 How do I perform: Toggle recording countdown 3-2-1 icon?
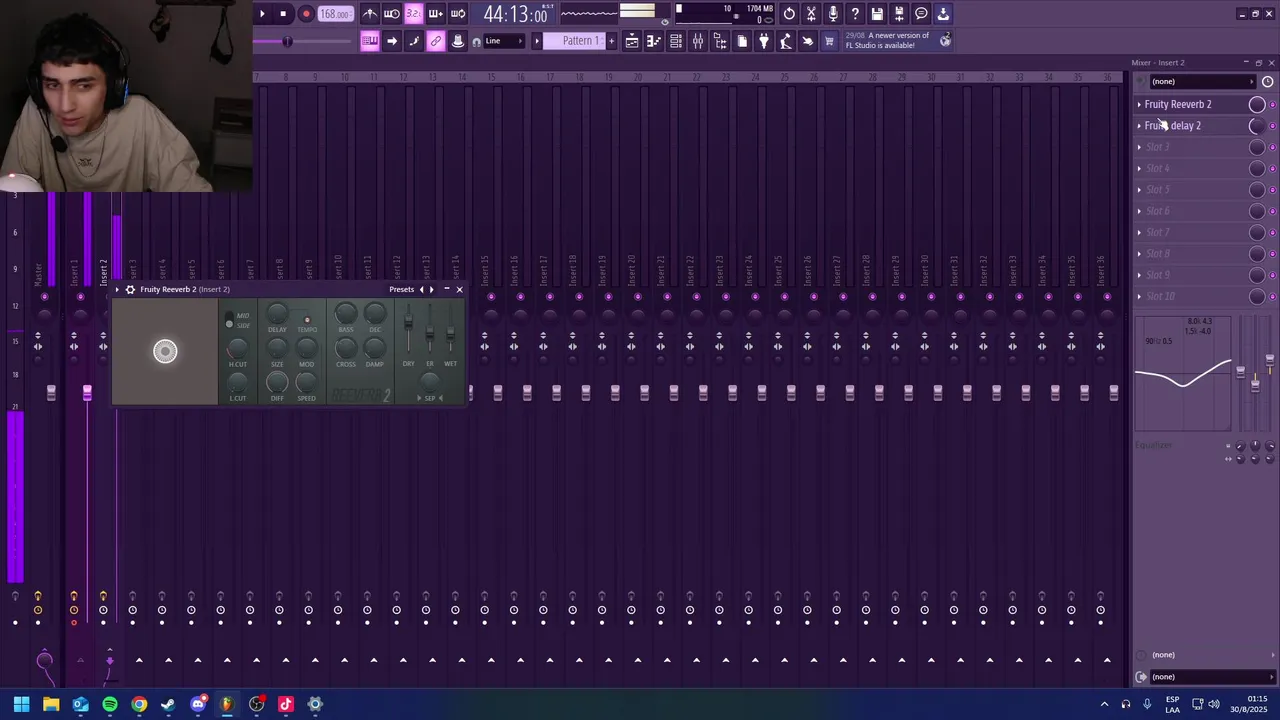413,14
